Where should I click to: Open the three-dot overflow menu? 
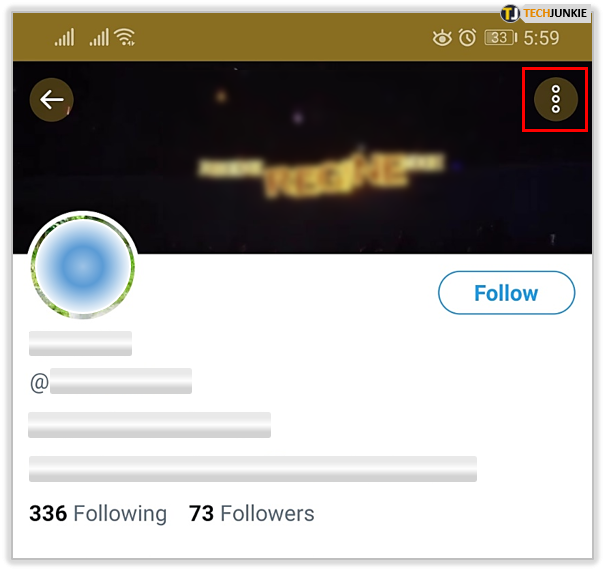[x=556, y=99]
